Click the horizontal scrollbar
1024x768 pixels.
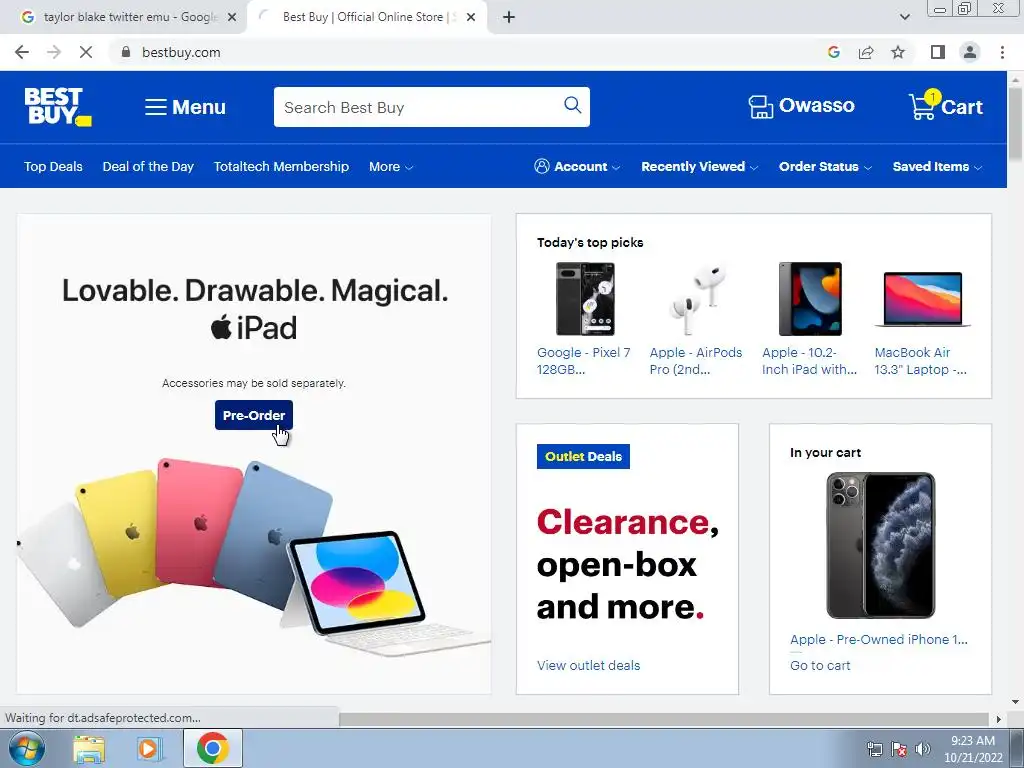[666, 718]
